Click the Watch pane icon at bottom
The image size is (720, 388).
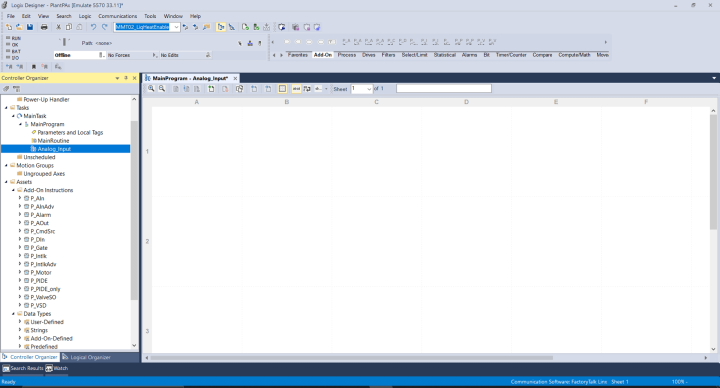coord(49,368)
